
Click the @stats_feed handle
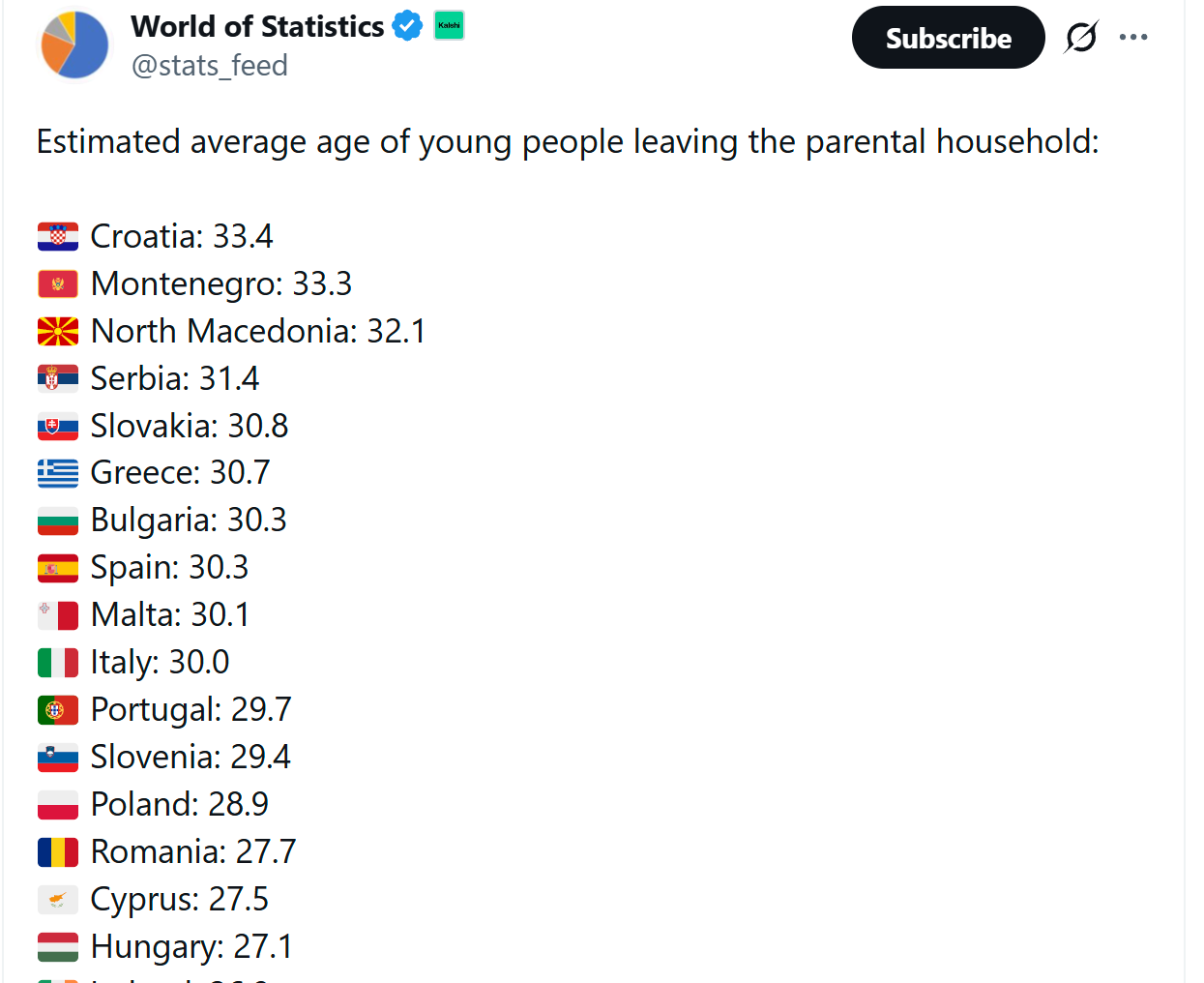210,66
